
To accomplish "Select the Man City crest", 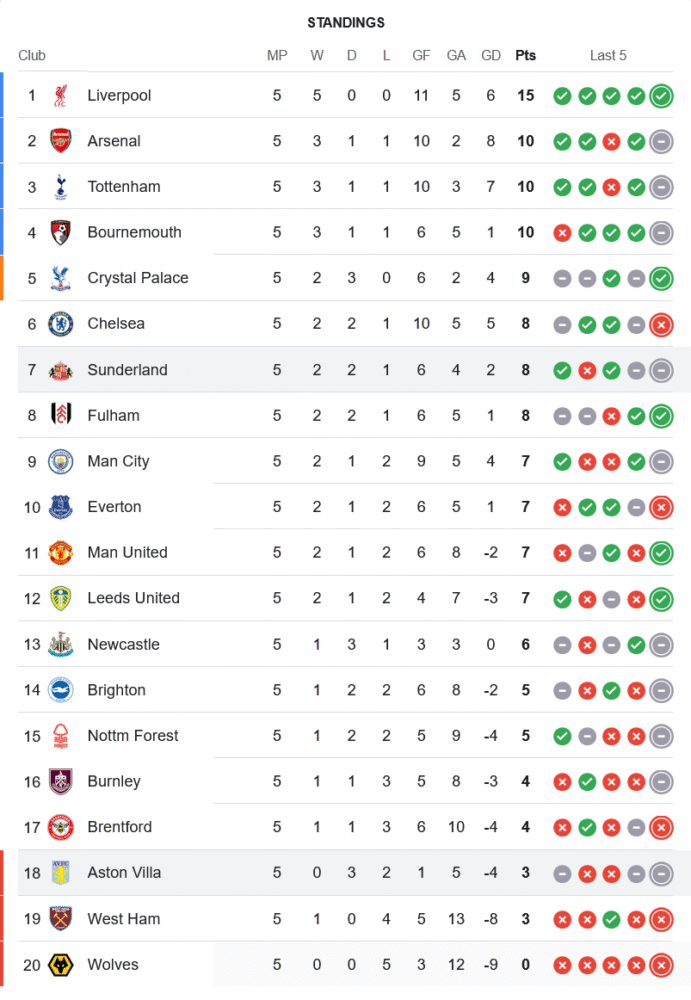I will 61,461.
